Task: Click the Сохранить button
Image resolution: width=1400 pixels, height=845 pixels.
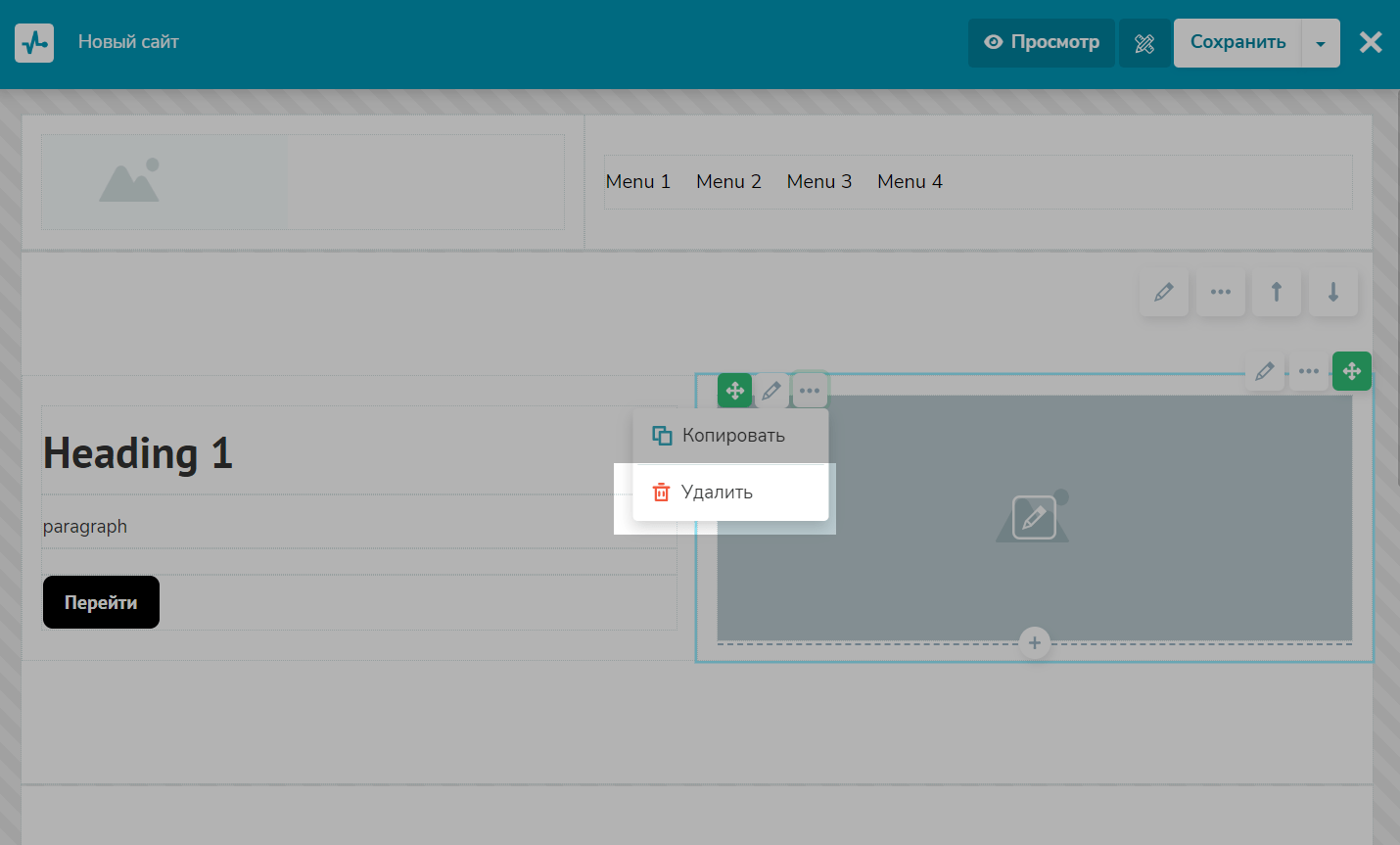Action: (x=1237, y=43)
